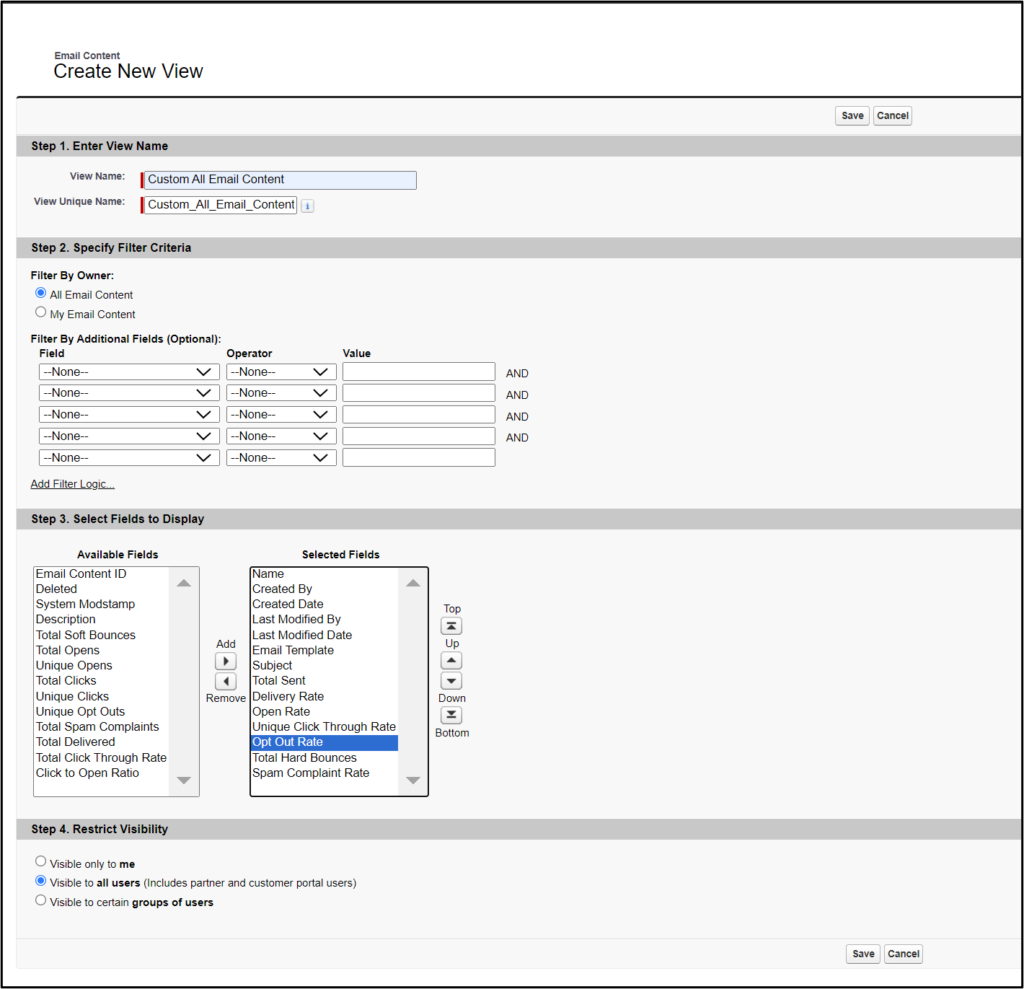The image size is (1024, 989).
Task: Click the Remove arrow button
Action: tap(225, 681)
